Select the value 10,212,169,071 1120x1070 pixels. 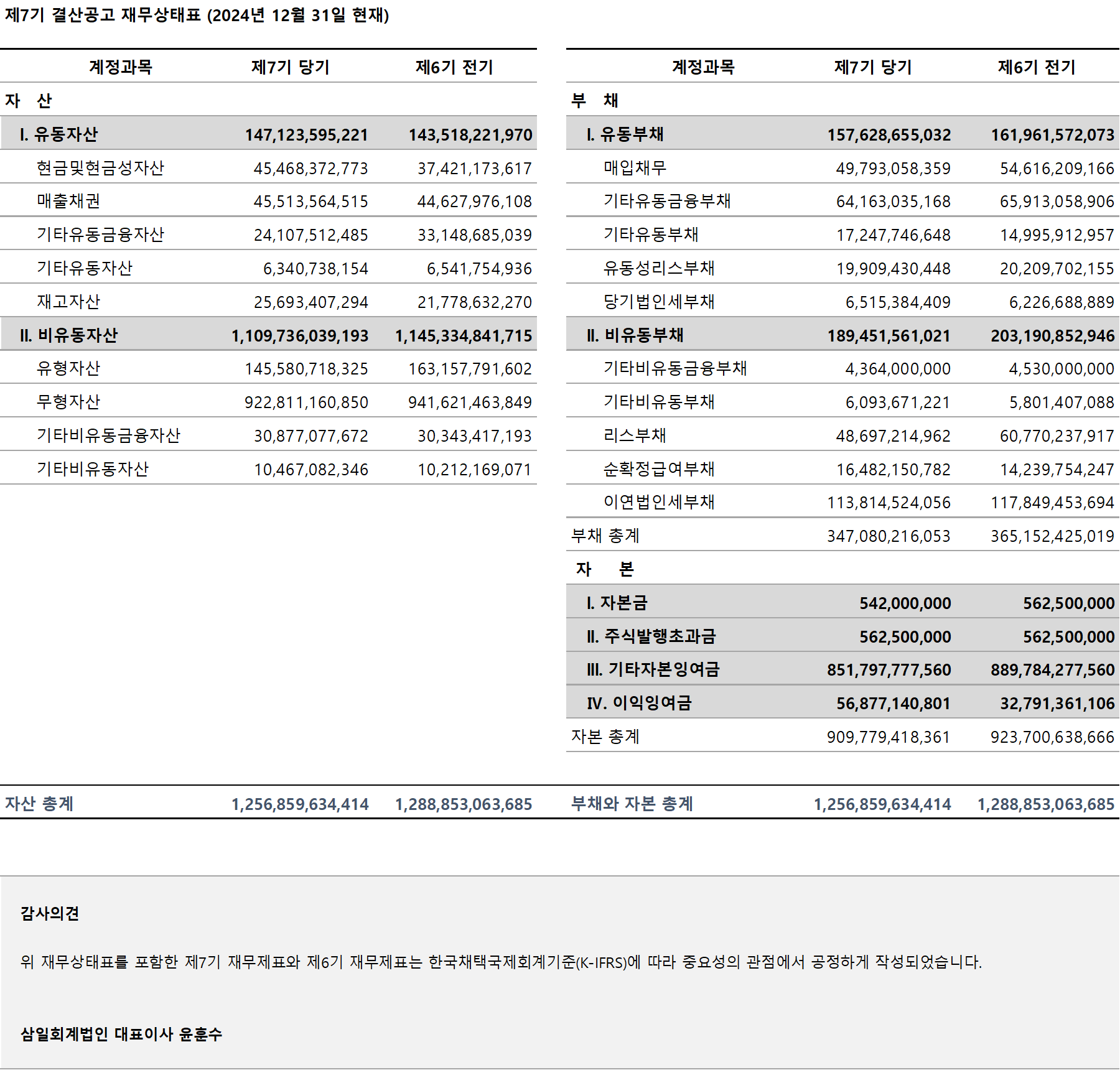475,470
